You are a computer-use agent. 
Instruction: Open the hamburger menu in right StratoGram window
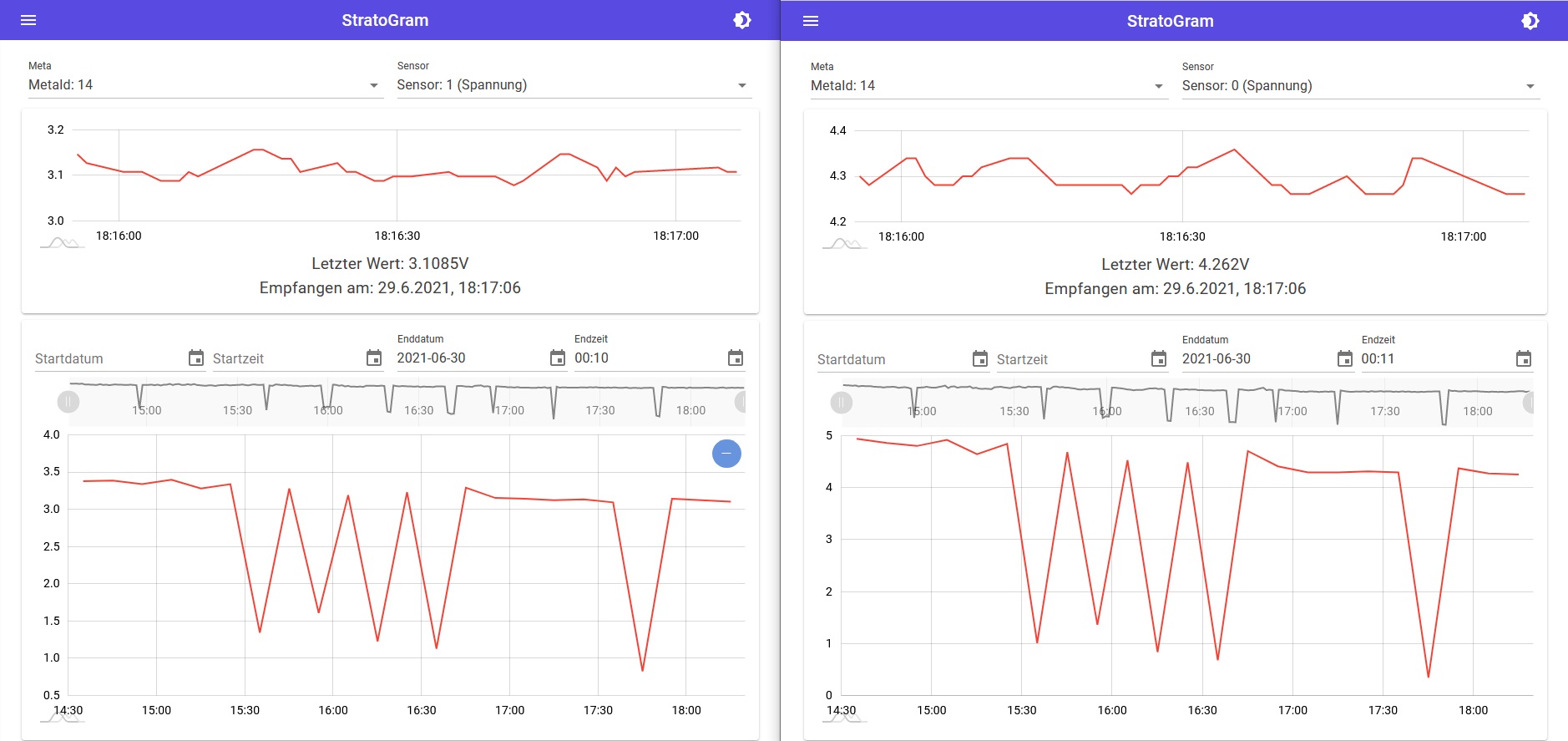[x=810, y=21]
